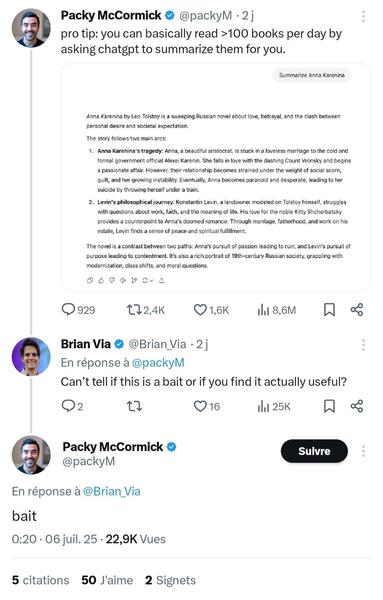The image size is (383, 600).
Task: Share Brian Via's reply tweet
Action: pos(357,406)
